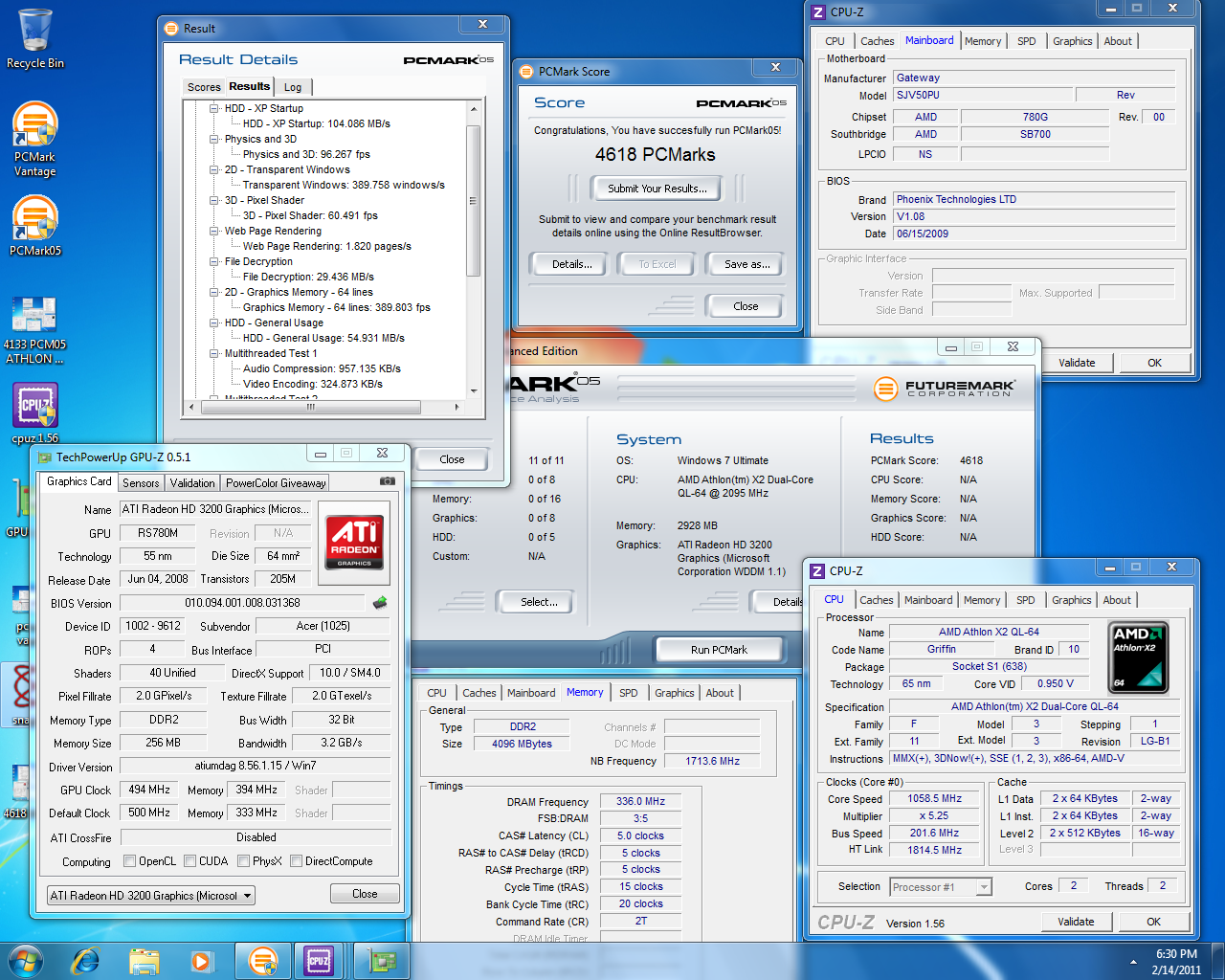Image resolution: width=1225 pixels, height=980 pixels.
Task: Collapse the 2D - Transparent Windows node
Action: 214,169
